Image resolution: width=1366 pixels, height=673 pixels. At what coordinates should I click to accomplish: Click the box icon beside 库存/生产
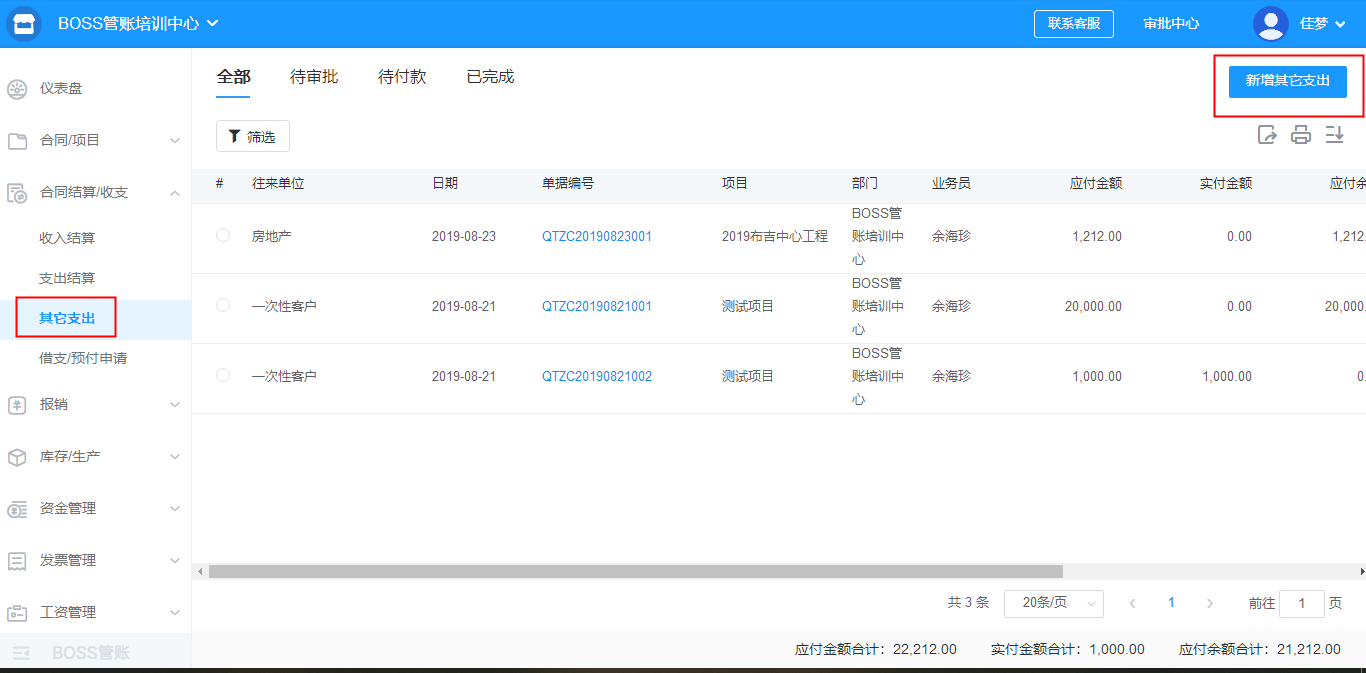[x=17, y=457]
